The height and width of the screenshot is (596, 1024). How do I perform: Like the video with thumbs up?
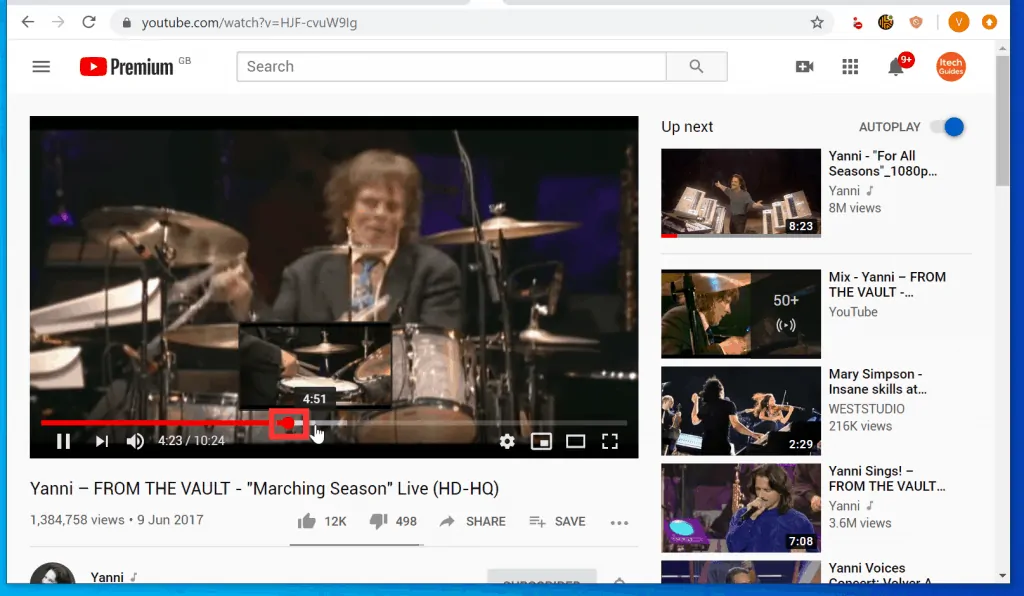(307, 521)
